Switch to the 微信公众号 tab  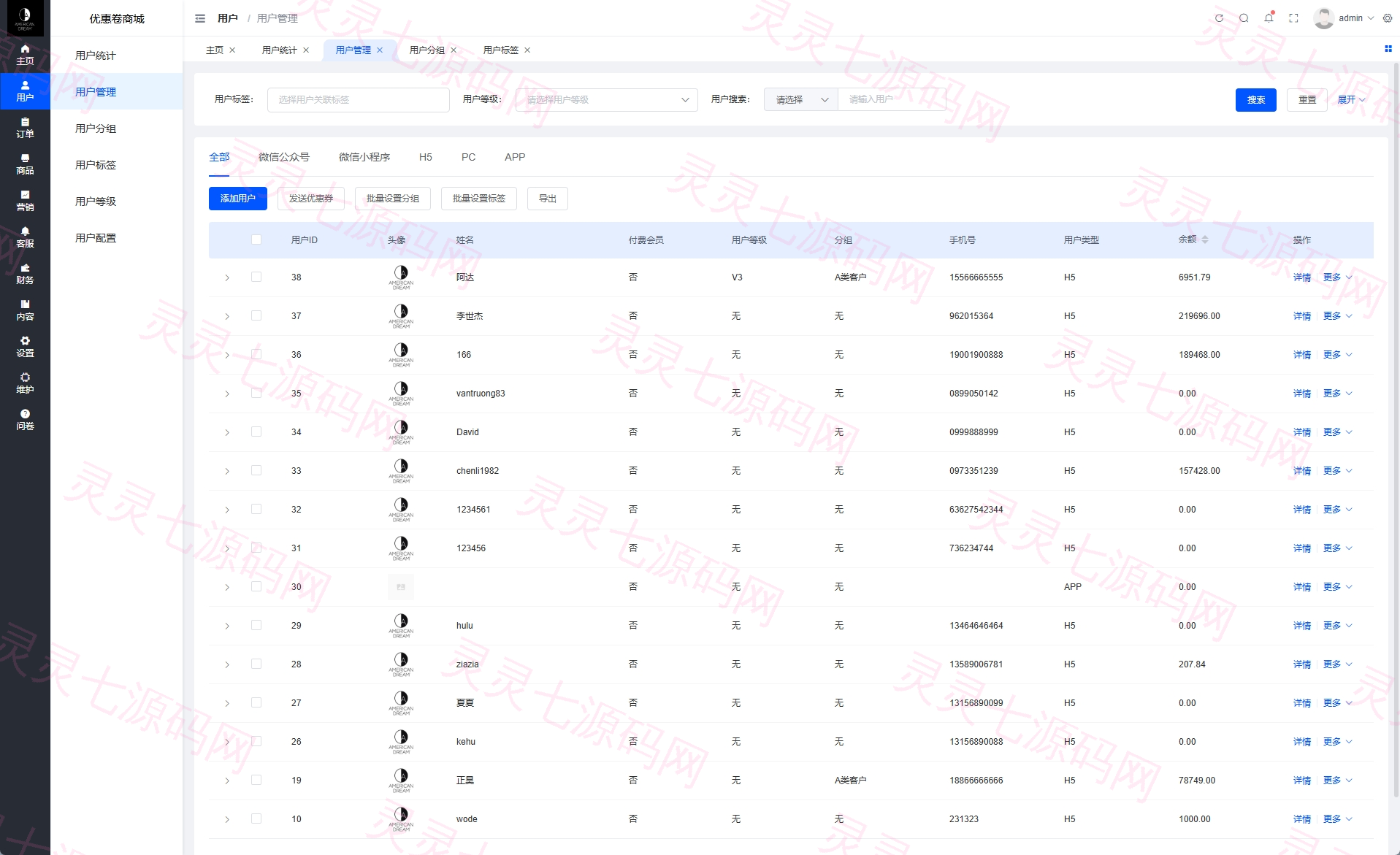coord(284,157)
